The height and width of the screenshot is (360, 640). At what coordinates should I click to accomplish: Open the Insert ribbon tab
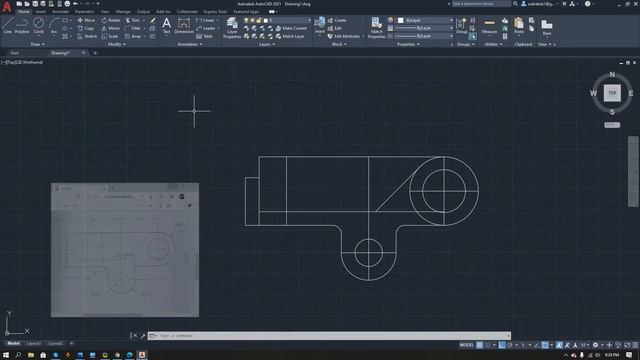tap(41, 12)
